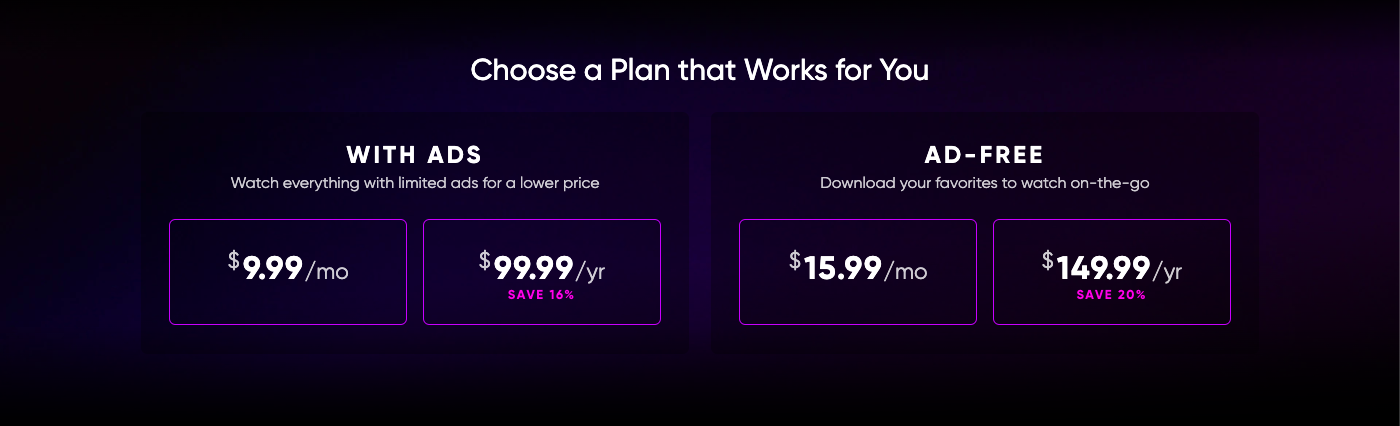
Task: Select the $9.99/mo With Ads plan
Action: tap(288, 272)
